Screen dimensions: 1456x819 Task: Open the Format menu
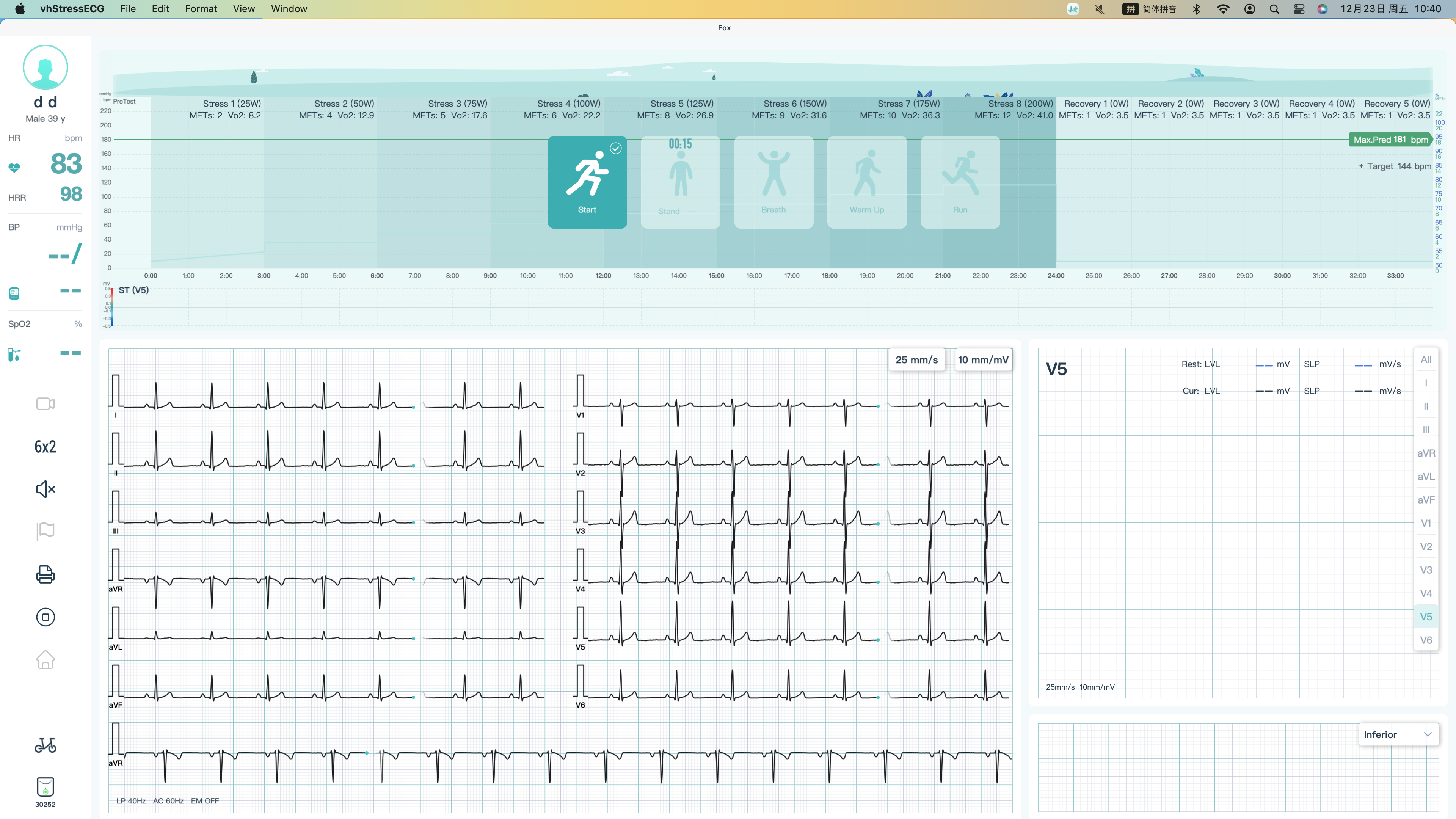[x=201, y=8]
